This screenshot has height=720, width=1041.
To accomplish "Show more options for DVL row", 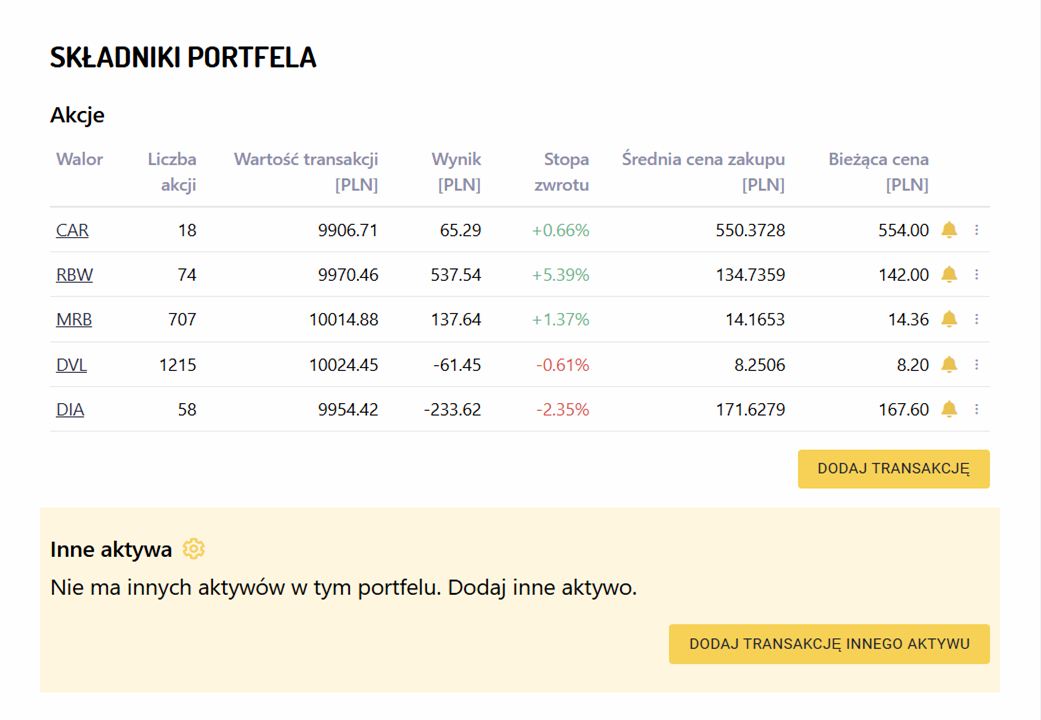I will 977,365.
